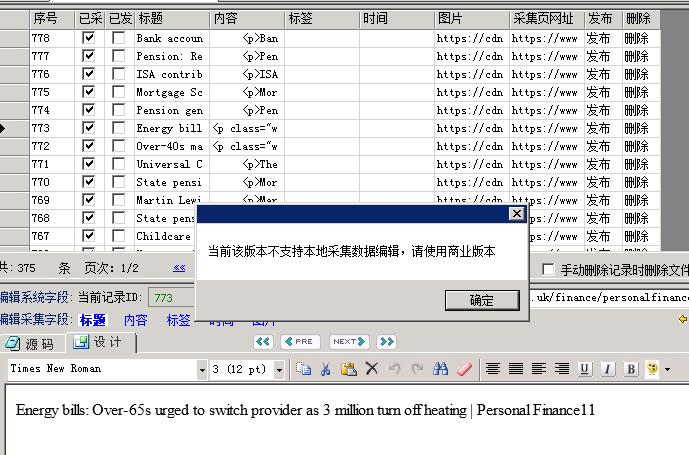
Task: Toggle underline formatting button
Action: coord(585,369)
